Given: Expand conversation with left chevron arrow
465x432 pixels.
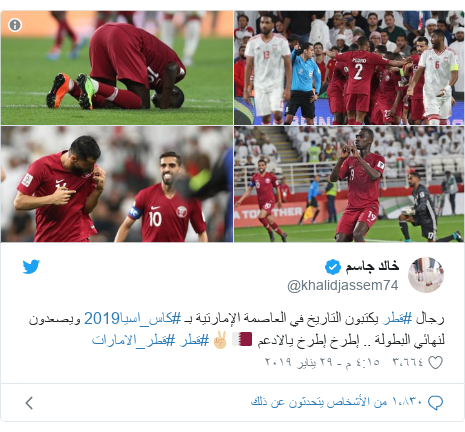Looking at the screenshot, I should 29,403.
